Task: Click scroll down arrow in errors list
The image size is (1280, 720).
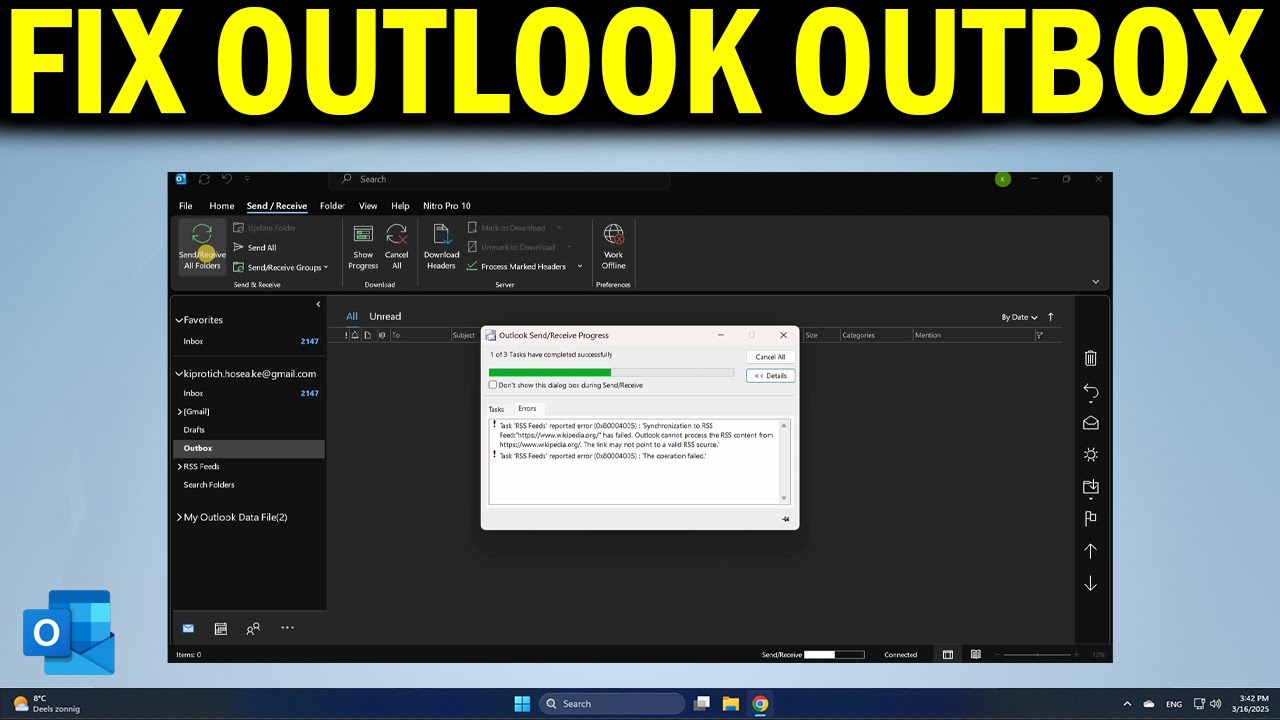Action: pos(784,498)
